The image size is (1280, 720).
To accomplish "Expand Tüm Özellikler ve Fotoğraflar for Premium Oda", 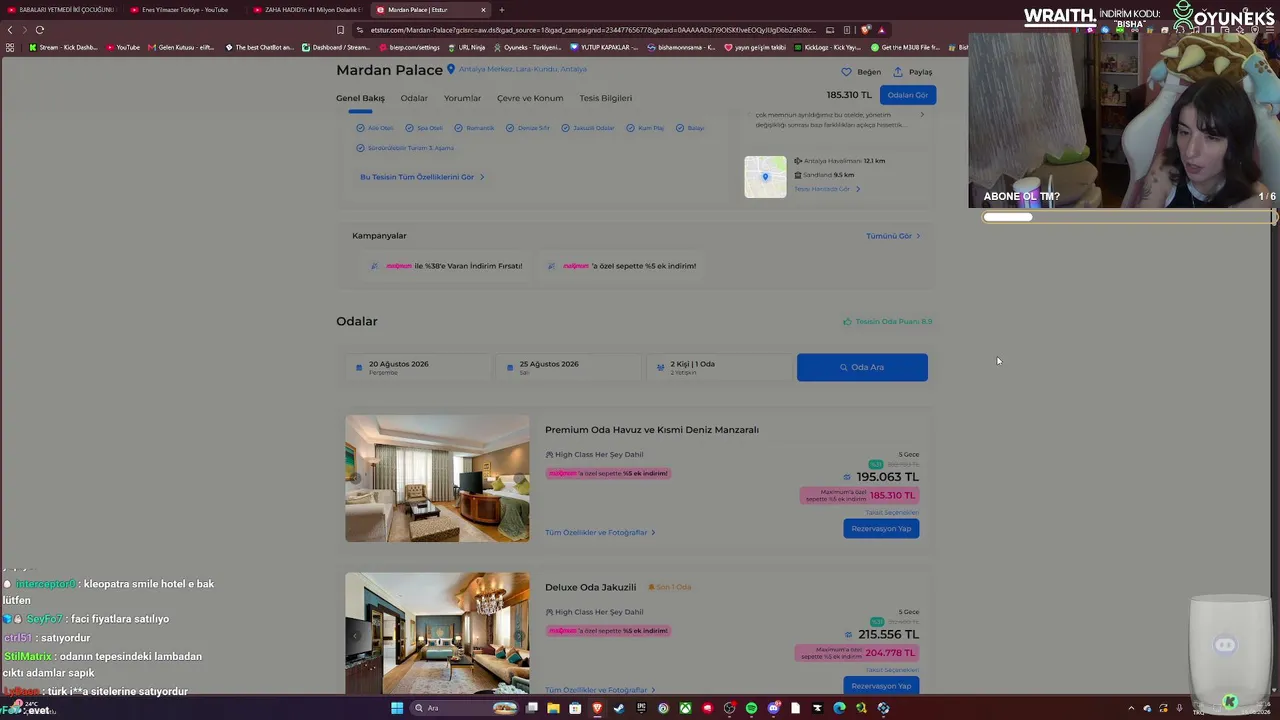I will 600,533.
